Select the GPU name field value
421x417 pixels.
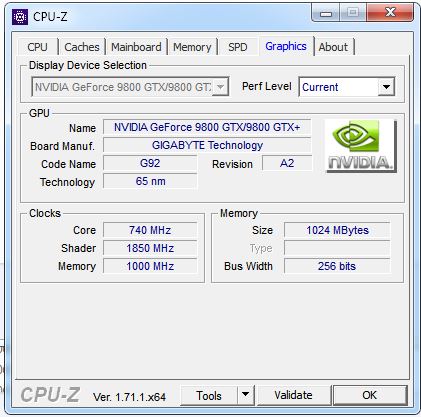tap(207, 127)
